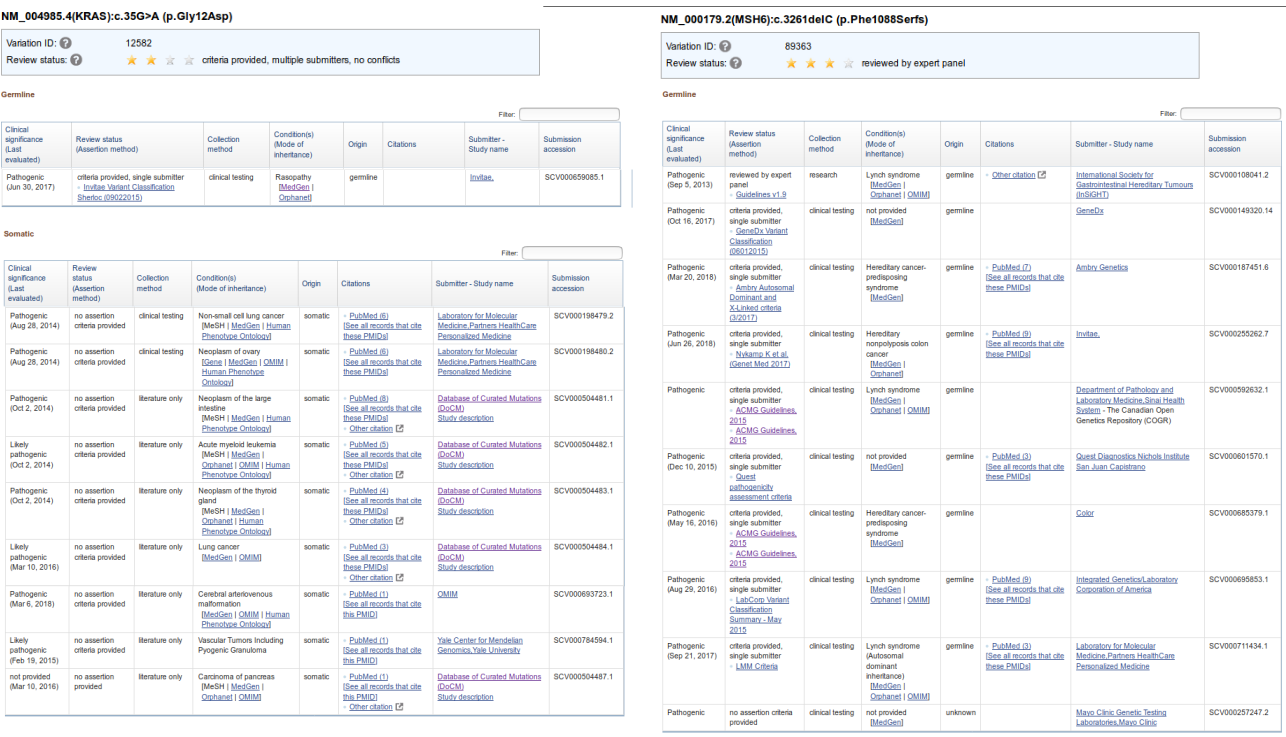Open the Color submitter link
Image resolution: width=1286 pixels, height=737 pixels.
click(1084, 513)
